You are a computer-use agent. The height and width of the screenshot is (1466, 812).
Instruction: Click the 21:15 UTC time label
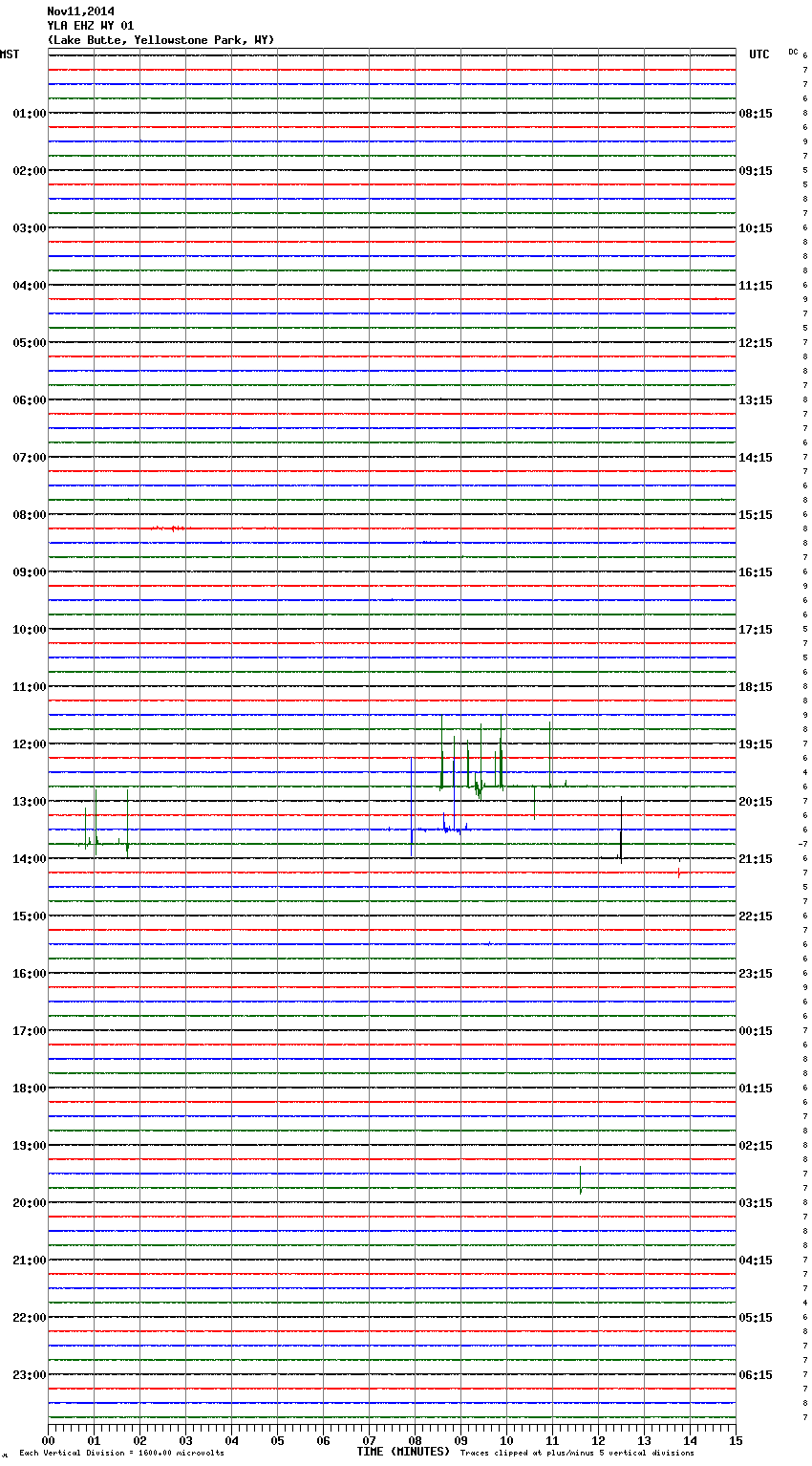point(756,859)
